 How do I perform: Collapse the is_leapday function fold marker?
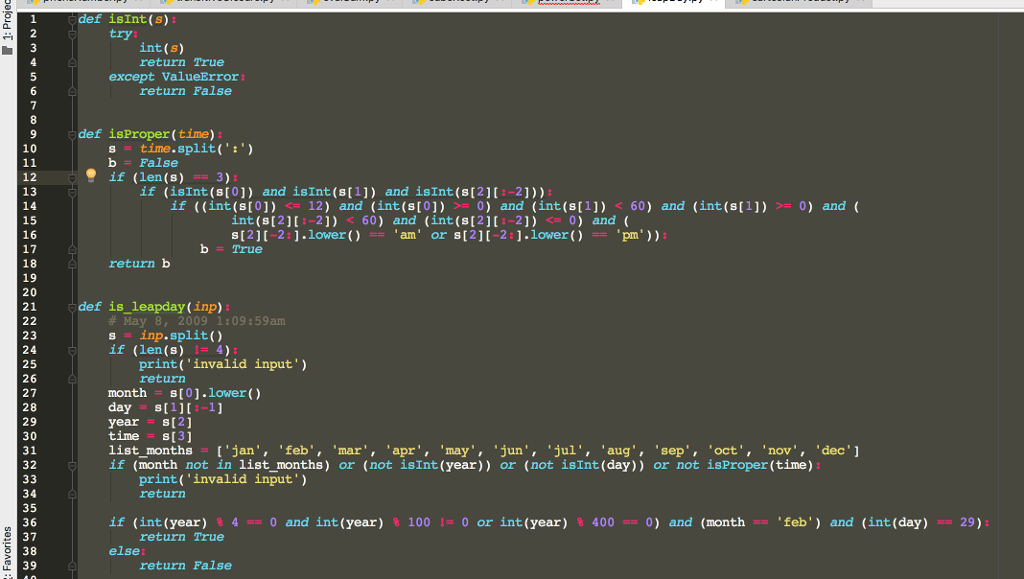pos(72,307)
